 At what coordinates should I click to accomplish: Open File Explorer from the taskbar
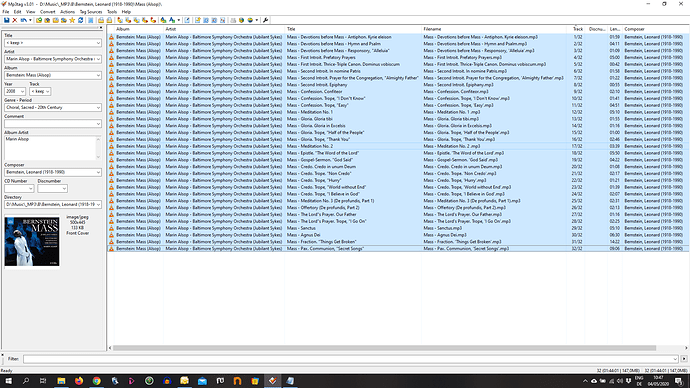click(61, 381)
